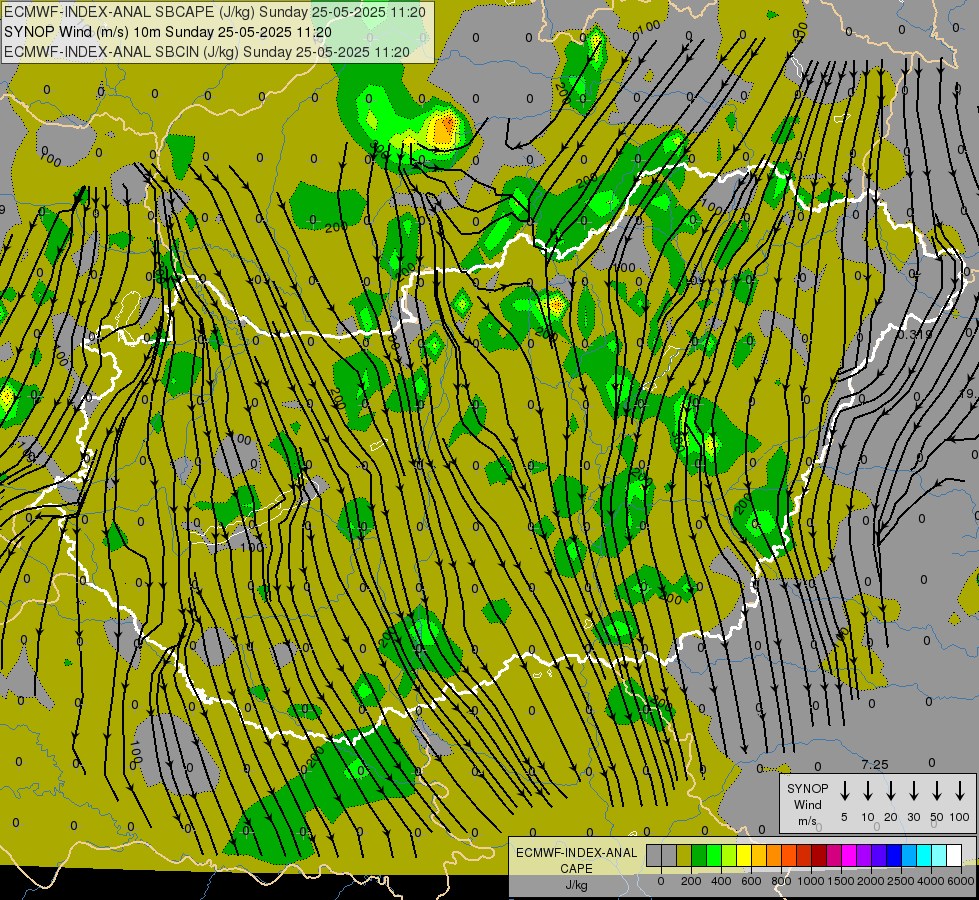
Task: Click the 400 tick label on CAPE scale
Action: click(721, 881)
